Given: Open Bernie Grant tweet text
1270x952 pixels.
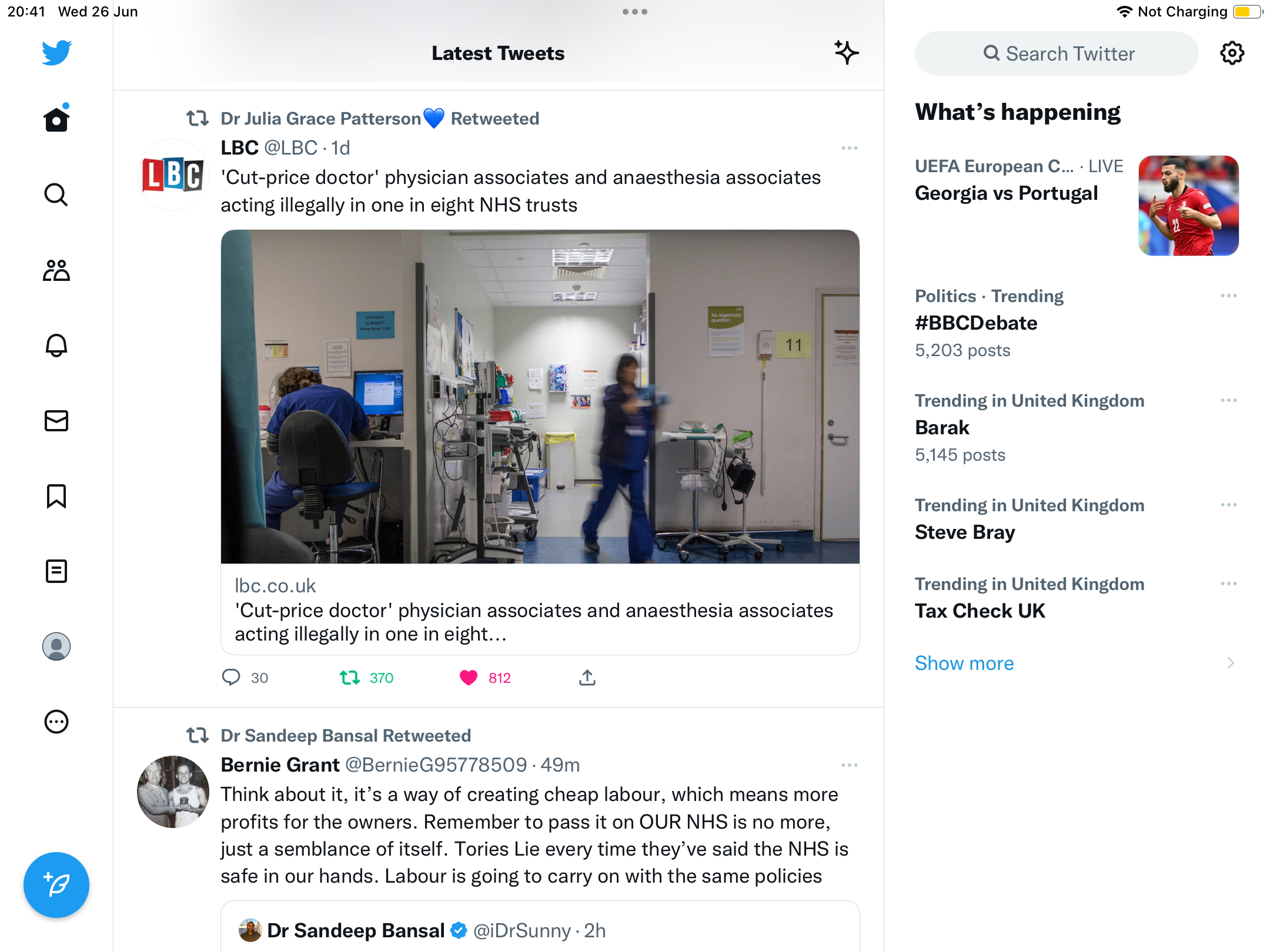Looking at the screenshot, I should 535,835.
